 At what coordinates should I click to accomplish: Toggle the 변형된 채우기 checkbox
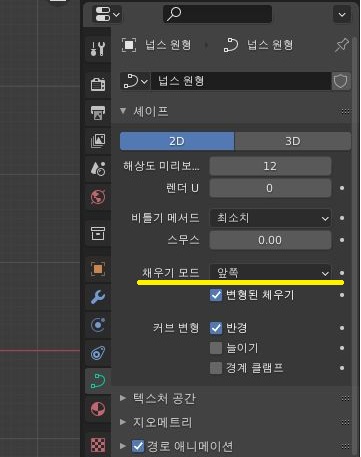216,295
